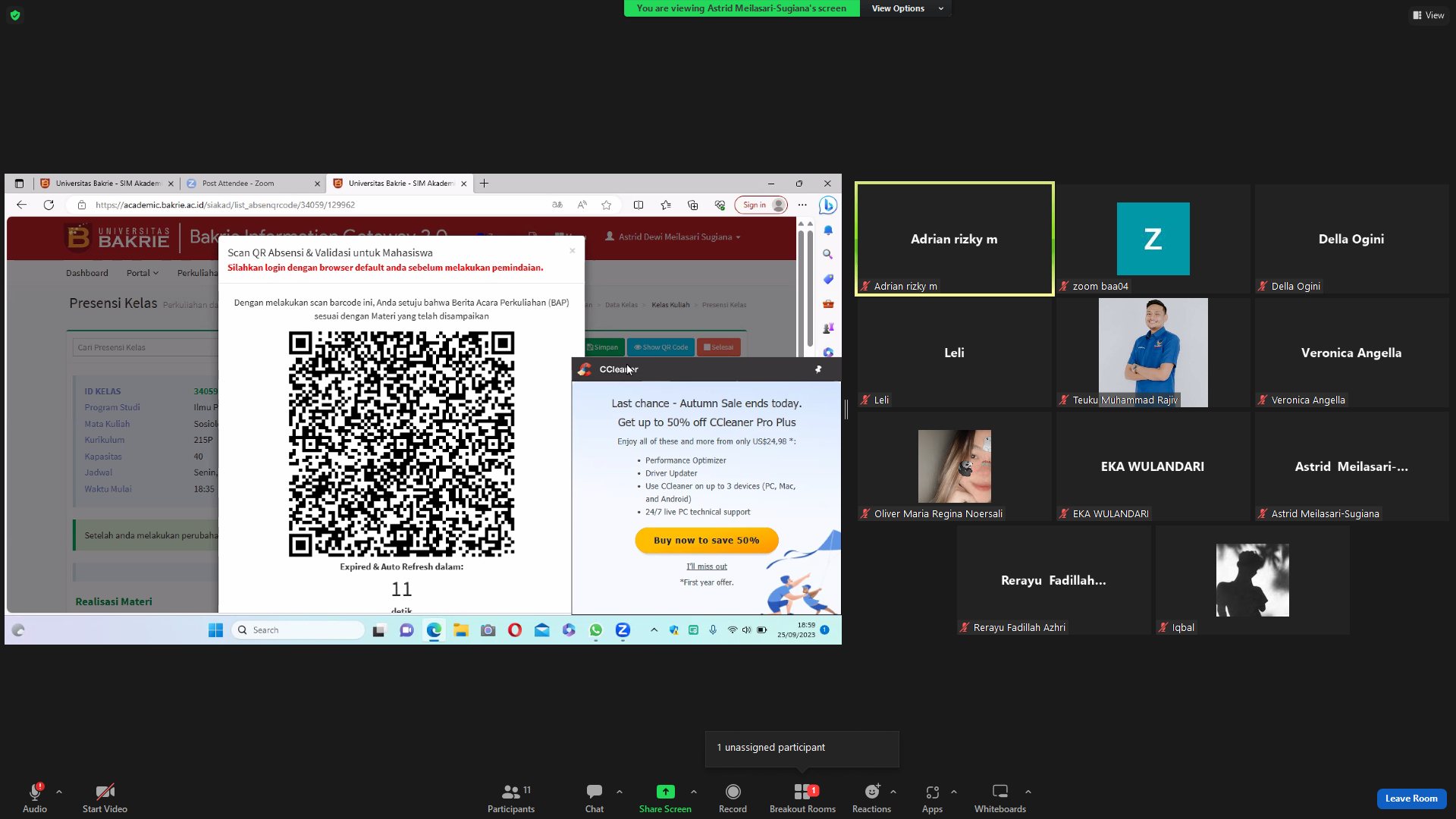Open the Data Kelas breadcrumb link

tap(621, 305)
